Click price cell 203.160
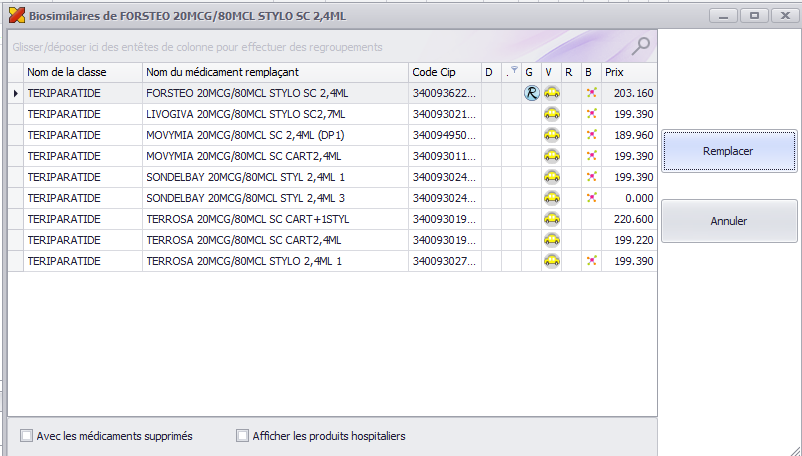 (x=629, y=93)
